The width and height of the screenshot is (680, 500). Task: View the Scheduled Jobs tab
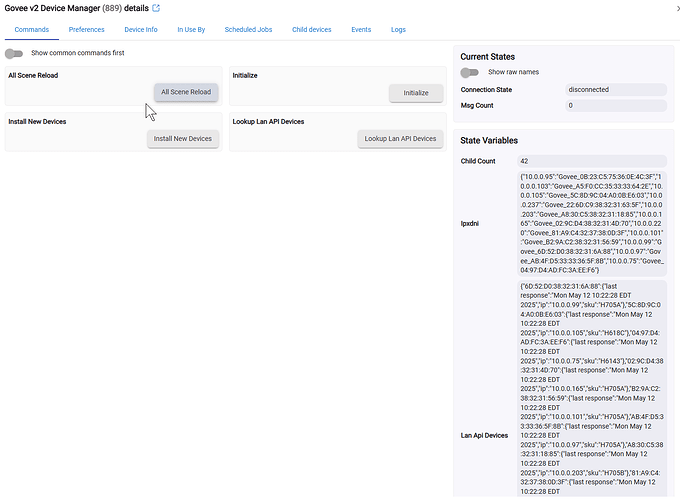click(x=248, y=30)
